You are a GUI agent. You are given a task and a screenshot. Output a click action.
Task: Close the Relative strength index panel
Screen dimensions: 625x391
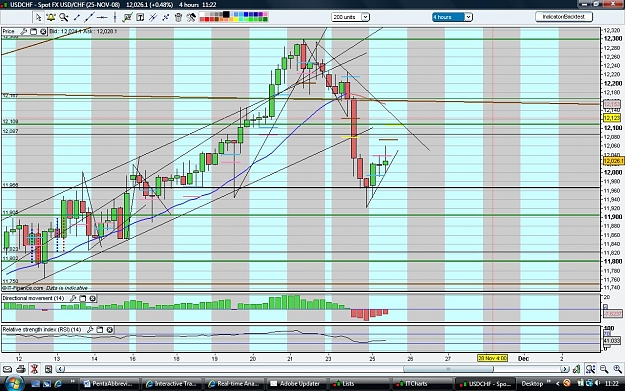(x=110, y=330)
